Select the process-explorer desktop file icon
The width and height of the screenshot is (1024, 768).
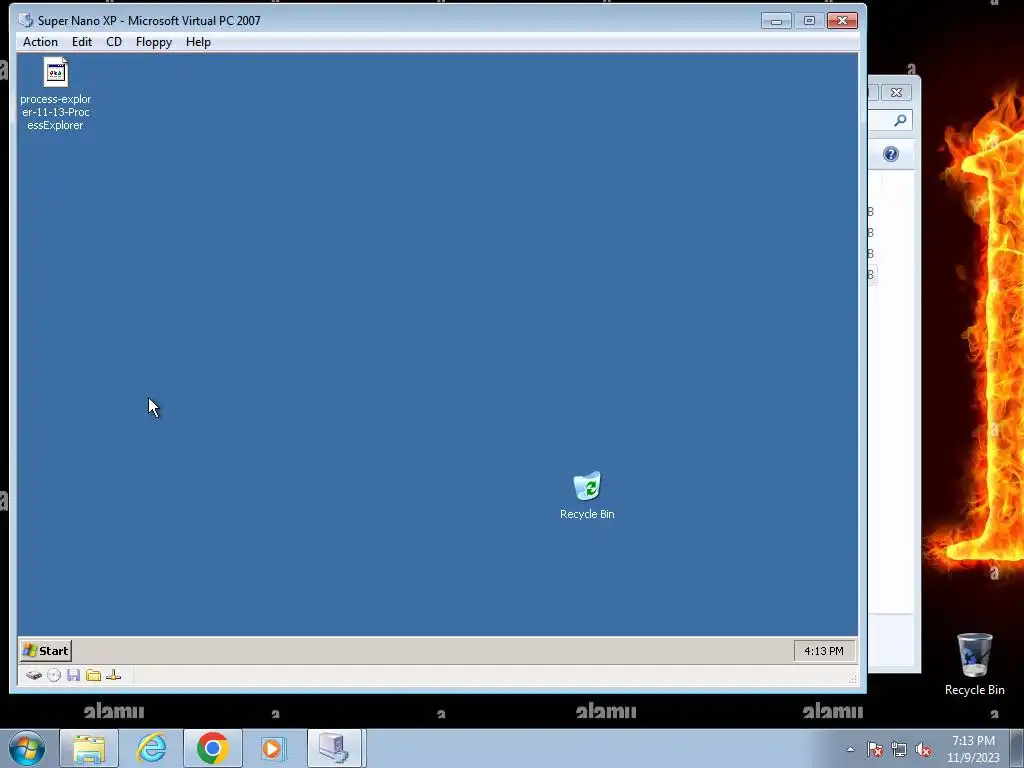(56, 94)
